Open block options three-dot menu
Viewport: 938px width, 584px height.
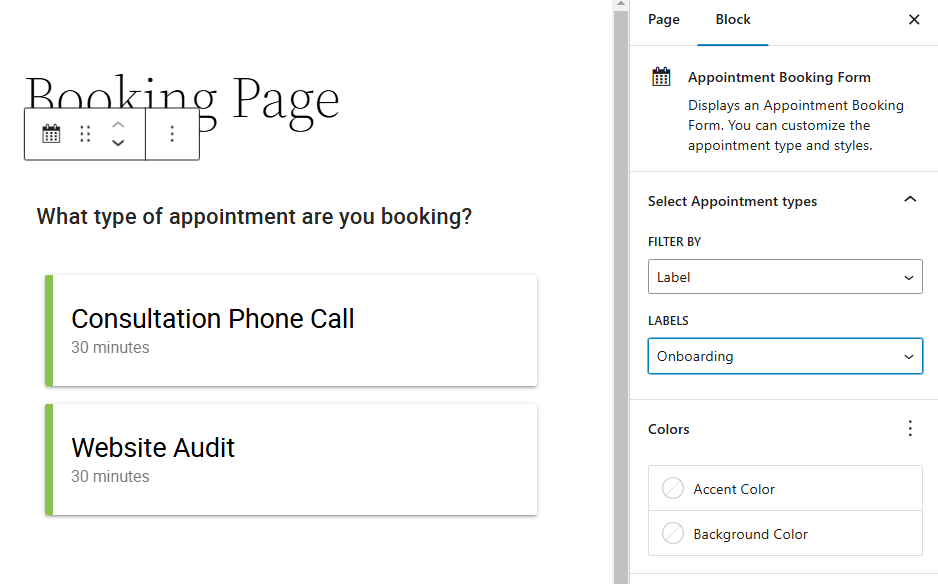pyautogui.click(x=172, y=134)
